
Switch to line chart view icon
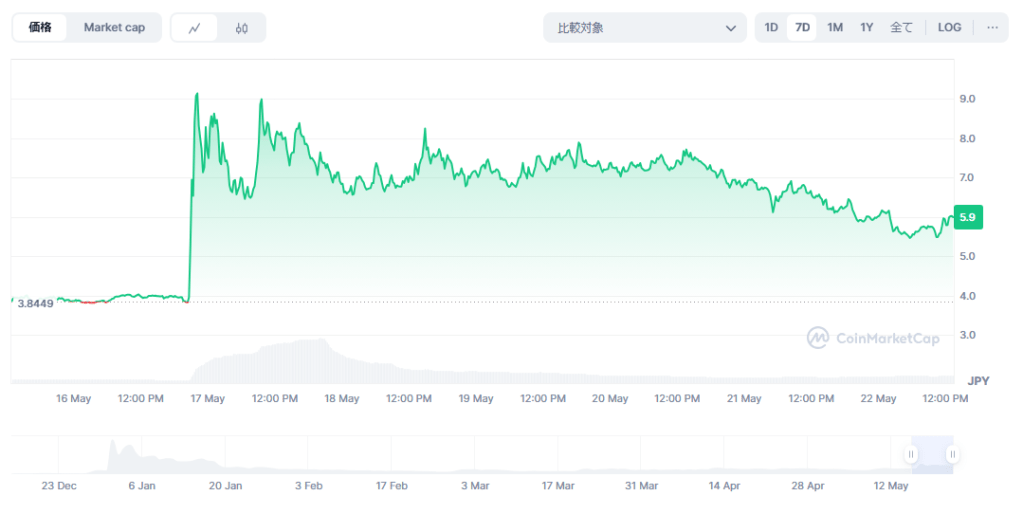195,28
